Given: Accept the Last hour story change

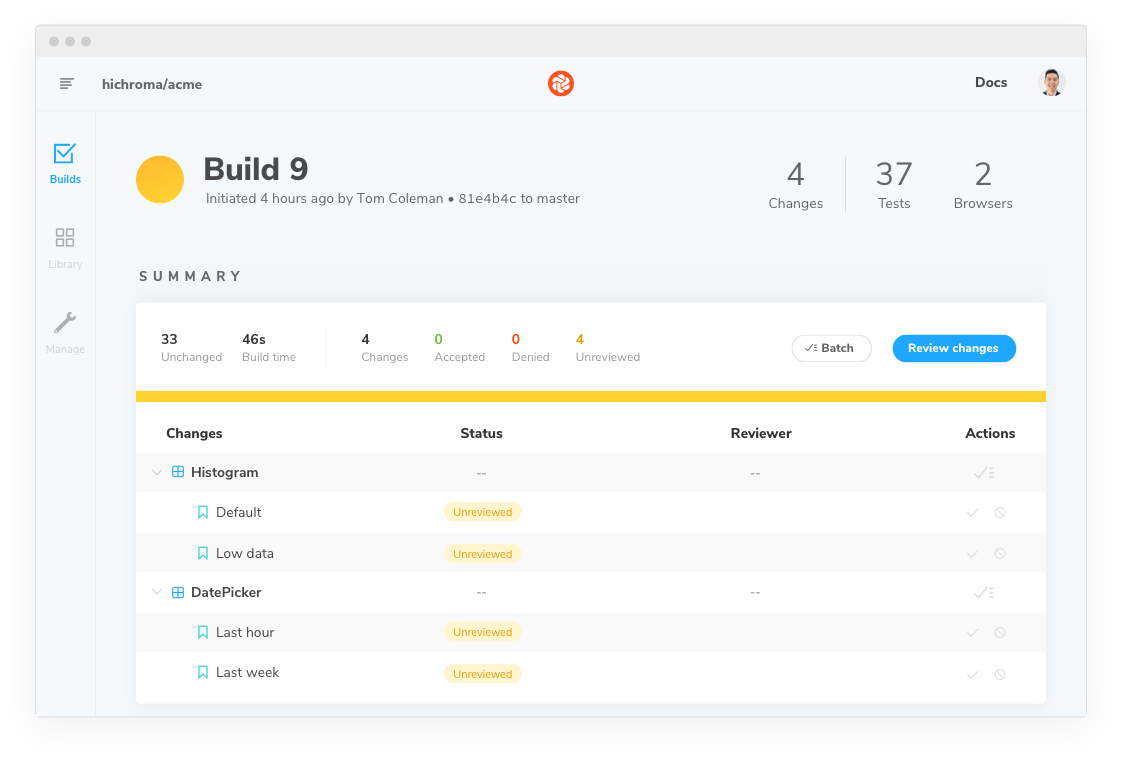Looking at the screenshot, I should click(x=972, y=632).
